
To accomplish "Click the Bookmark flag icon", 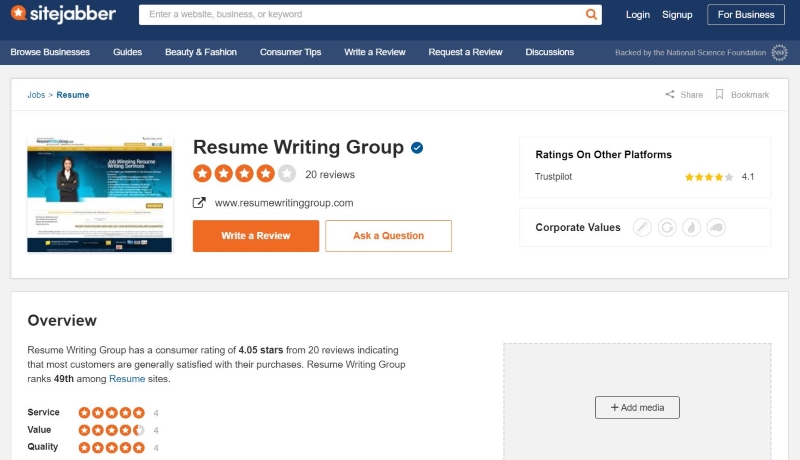I will coord(719,94).
